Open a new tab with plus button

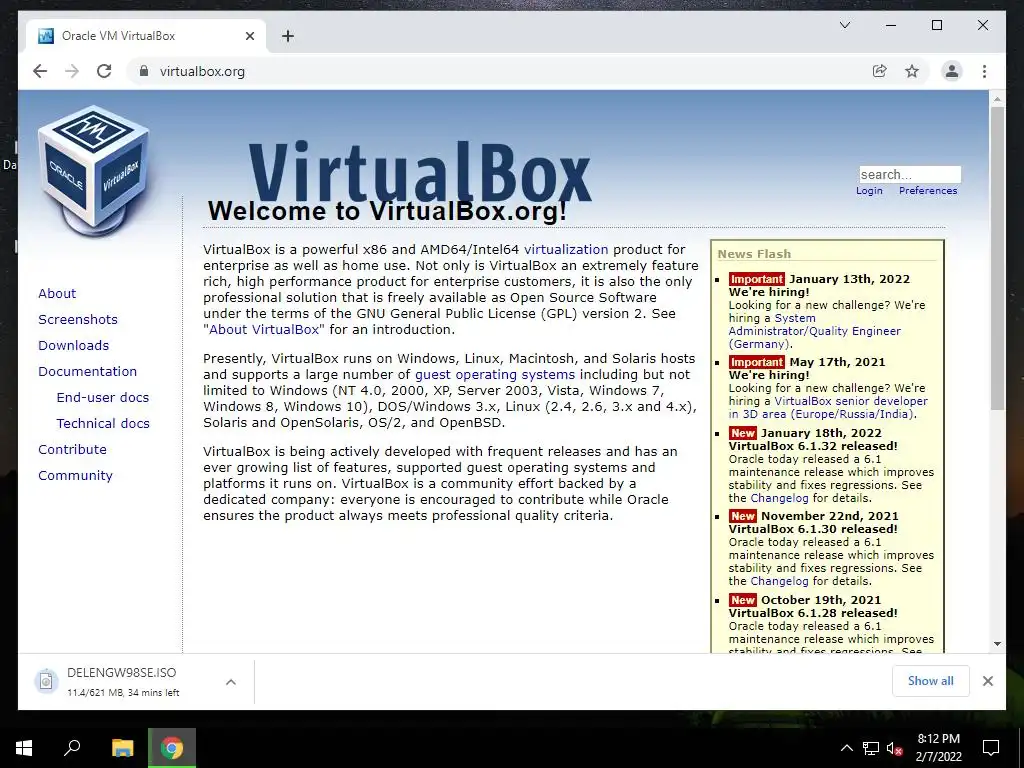tap(287, 36)
